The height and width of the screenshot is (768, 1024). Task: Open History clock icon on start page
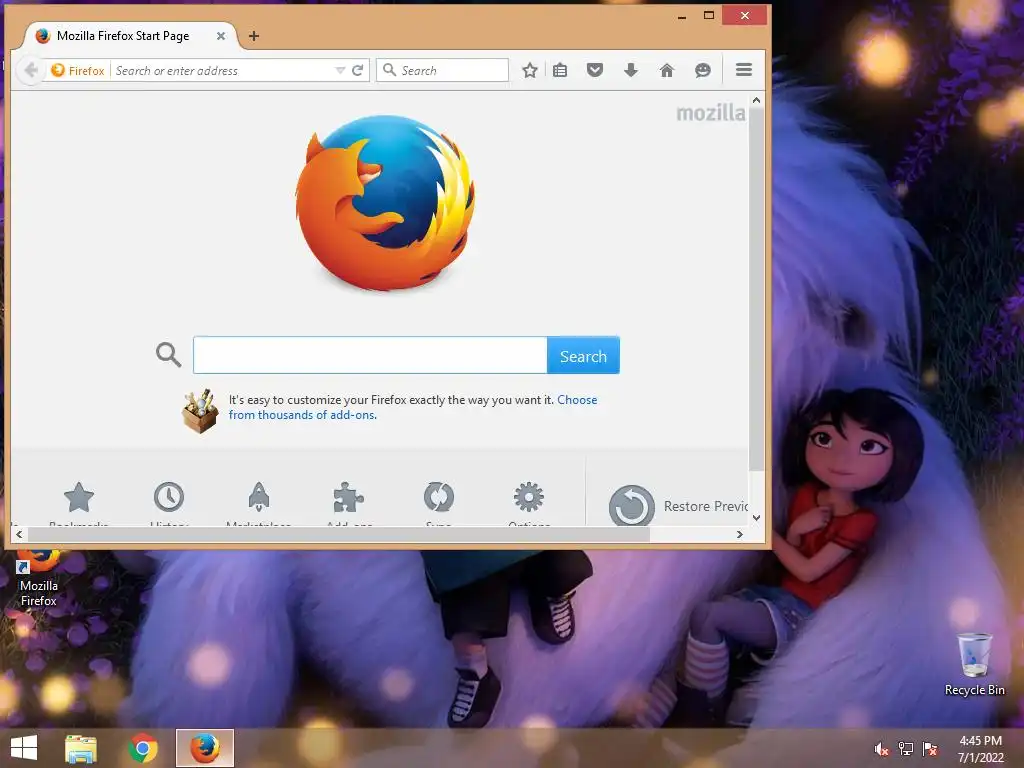pyautogui.click(x=168, y=498)
